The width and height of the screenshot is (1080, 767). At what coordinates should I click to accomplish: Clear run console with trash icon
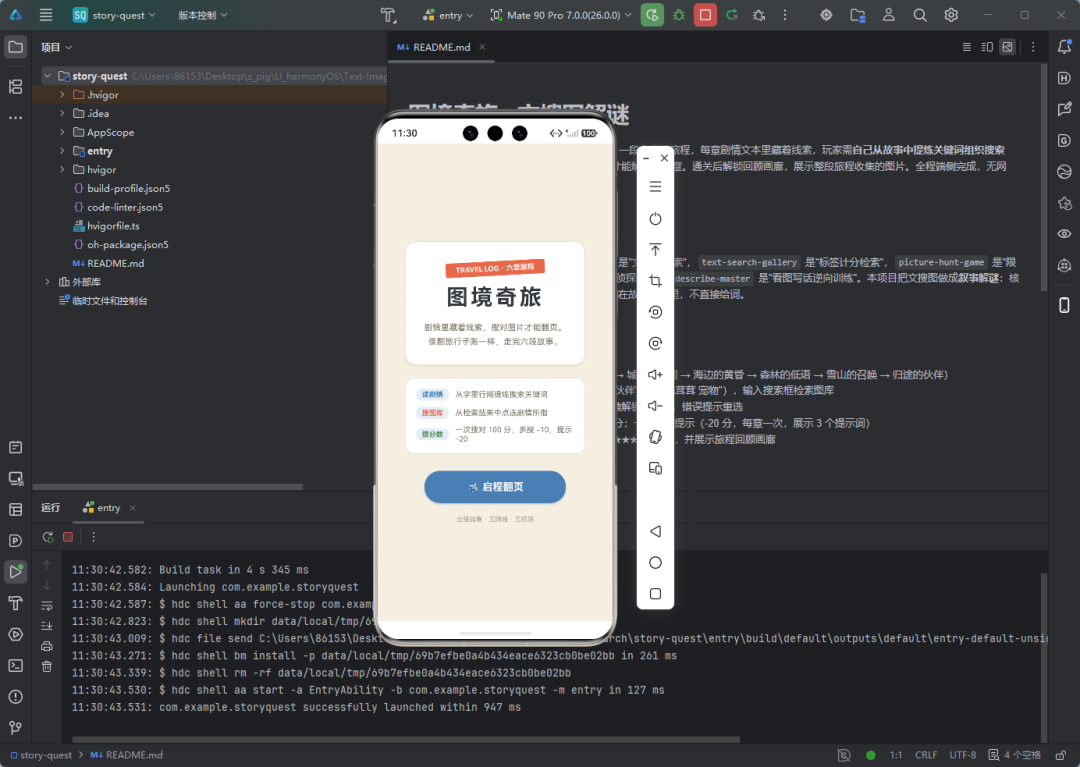pyautogui.click(x=47, y=666)
